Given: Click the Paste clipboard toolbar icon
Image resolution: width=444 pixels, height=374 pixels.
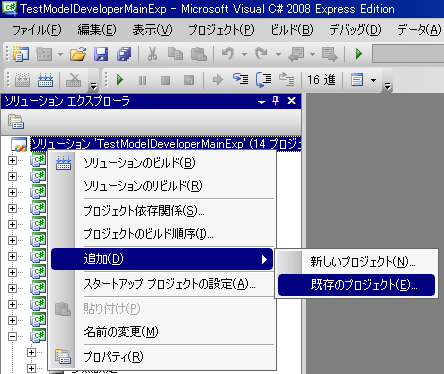Looking at the screenshot, I should click(x=199, y=54).
